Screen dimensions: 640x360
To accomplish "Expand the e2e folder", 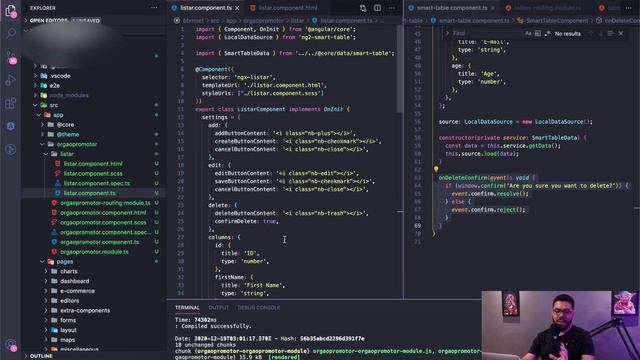I will pos(55,86).
